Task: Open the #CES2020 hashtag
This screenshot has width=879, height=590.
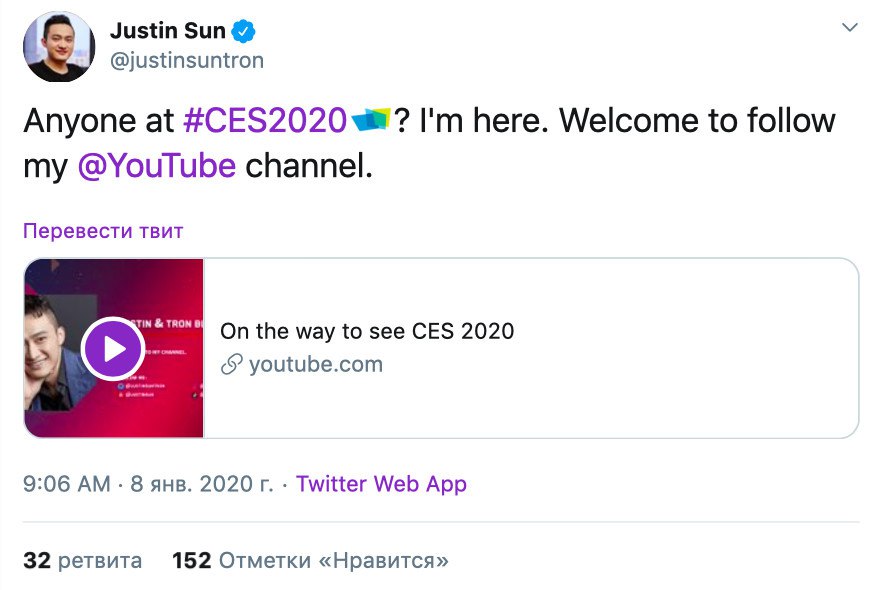Action: (x=265, y=121)
